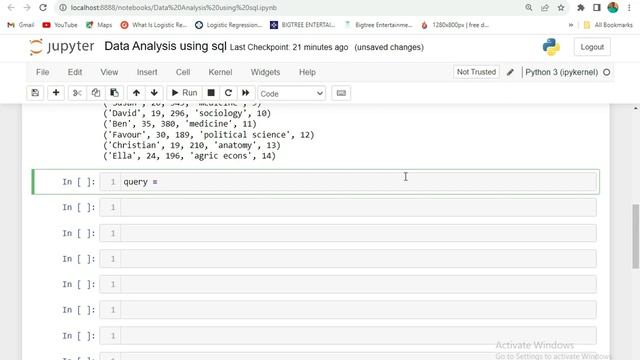This screenshot has height=360, width=640.
Task: Open What Is Logistic Re... bookmark
Action: (154, 25)
